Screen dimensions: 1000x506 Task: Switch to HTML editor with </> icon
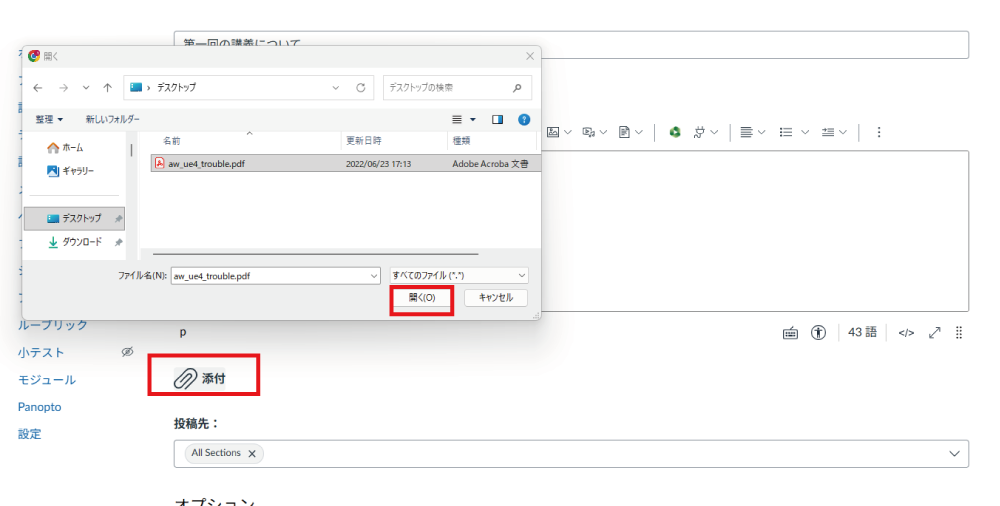pyautogui.click(x=906, y=333)
